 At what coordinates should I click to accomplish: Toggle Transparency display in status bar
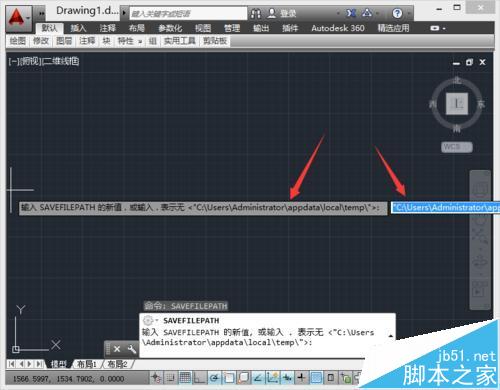click(x=316, y=378)
